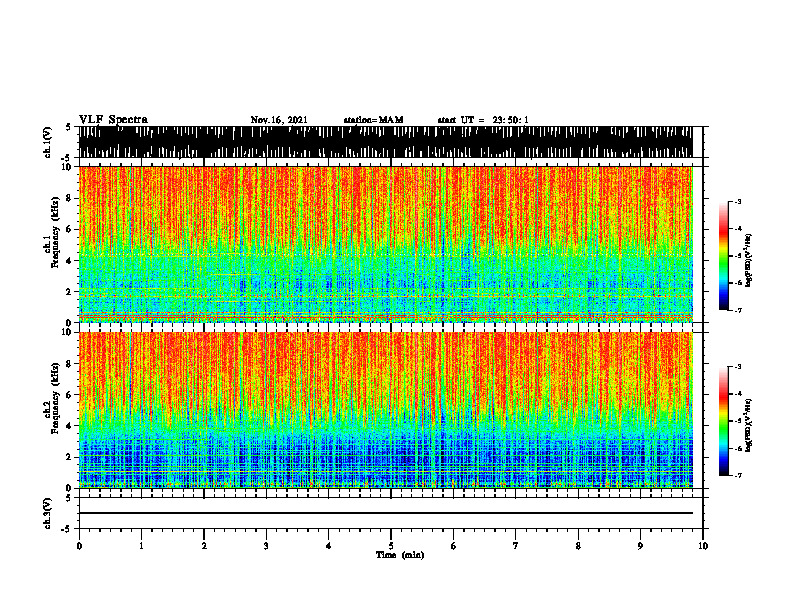Click the time axis tick label "7"
This screenshot has height=612, width=792.
(516, 546)
